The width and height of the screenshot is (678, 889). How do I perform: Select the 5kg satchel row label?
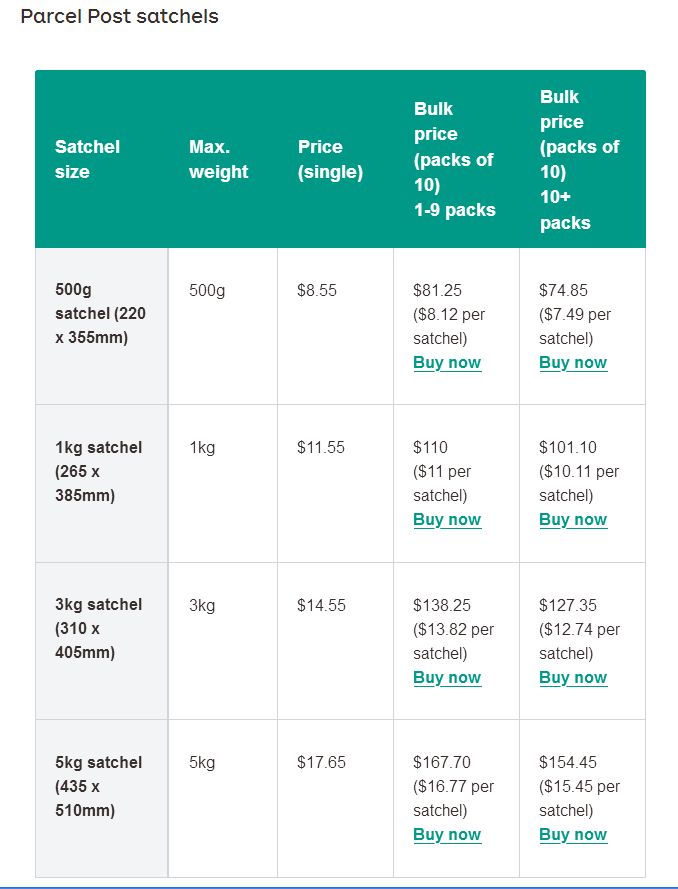pyautogui.click(x=98, y=786)
